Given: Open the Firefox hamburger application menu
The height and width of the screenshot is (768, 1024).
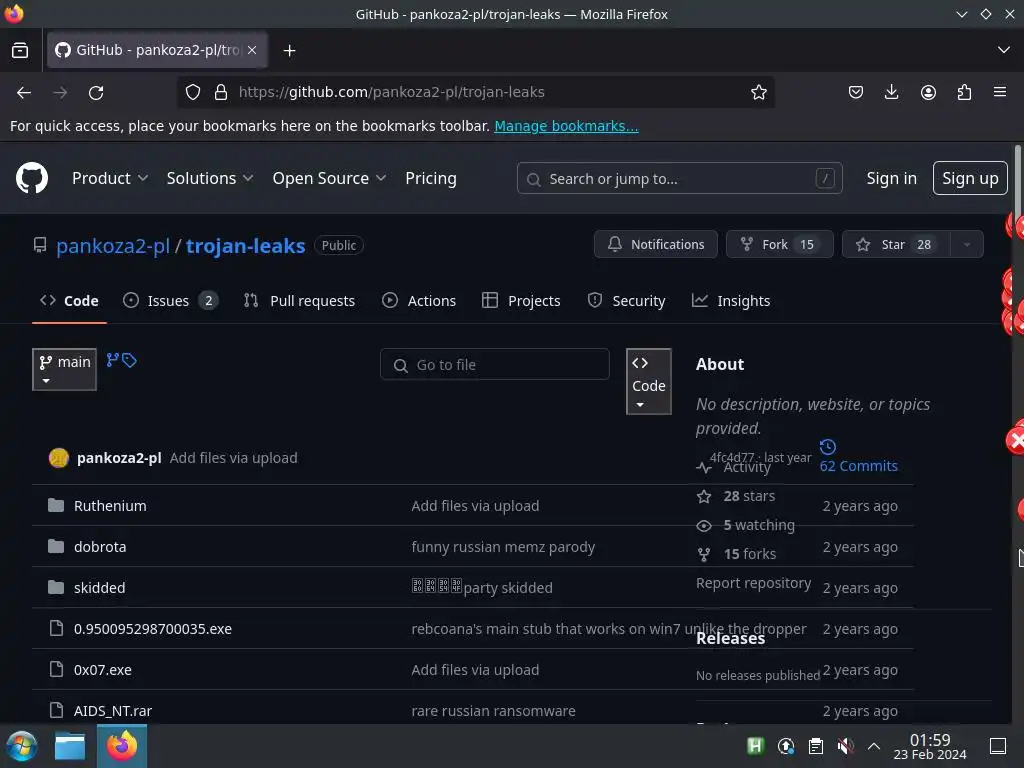Looking at the screenshot, I should pos(1000,92).
